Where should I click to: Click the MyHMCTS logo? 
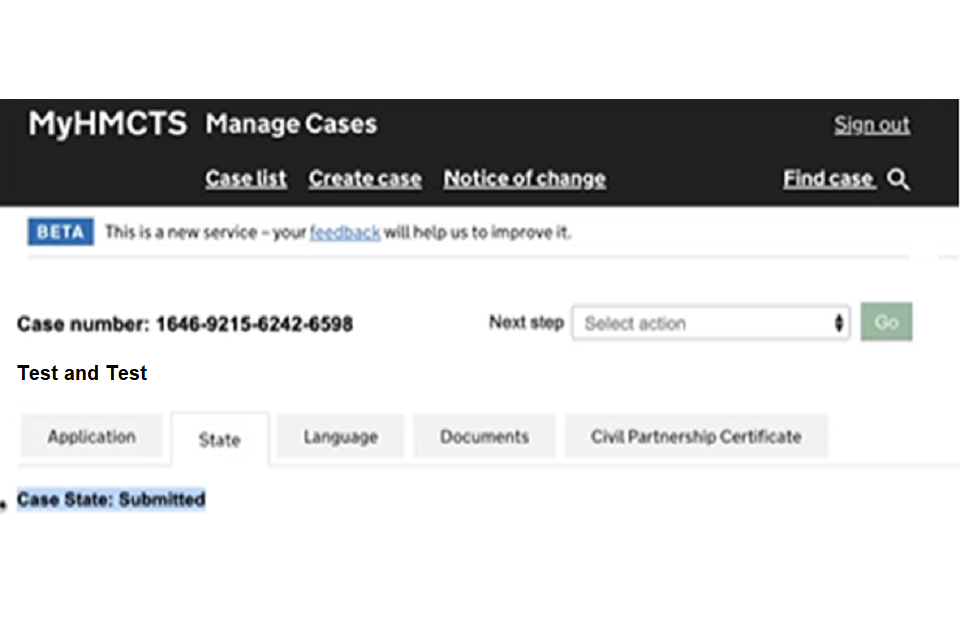pos(107,124)
